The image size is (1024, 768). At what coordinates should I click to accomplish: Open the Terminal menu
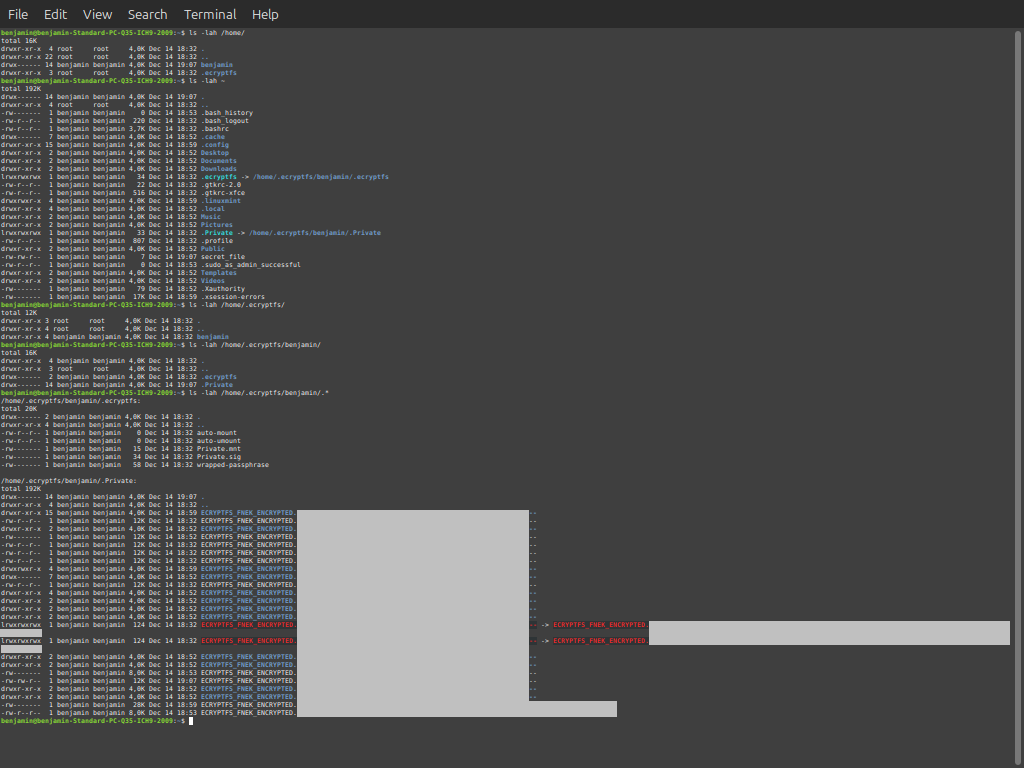coord(210,14)
